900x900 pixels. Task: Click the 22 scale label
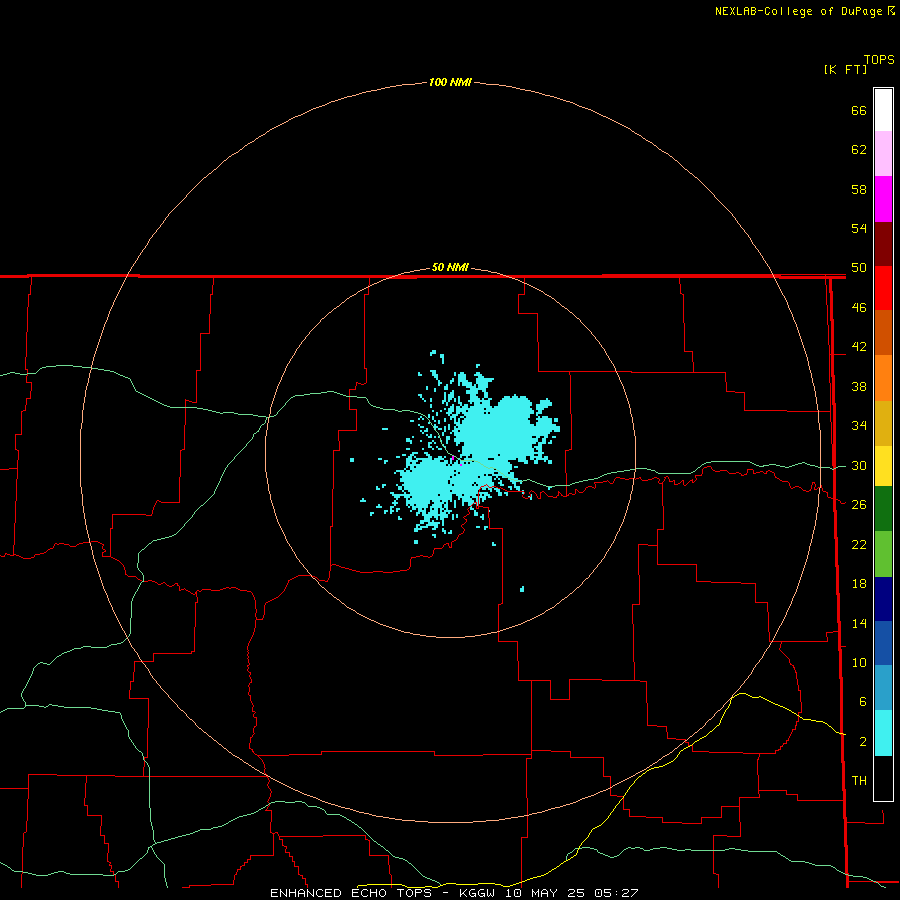pos(859,544)
